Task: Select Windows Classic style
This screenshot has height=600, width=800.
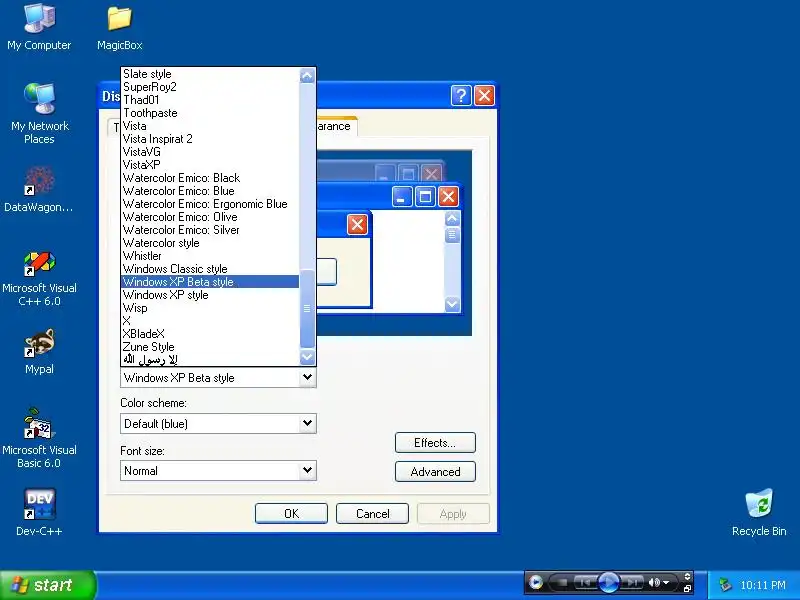Action: (x=210, y=269)
